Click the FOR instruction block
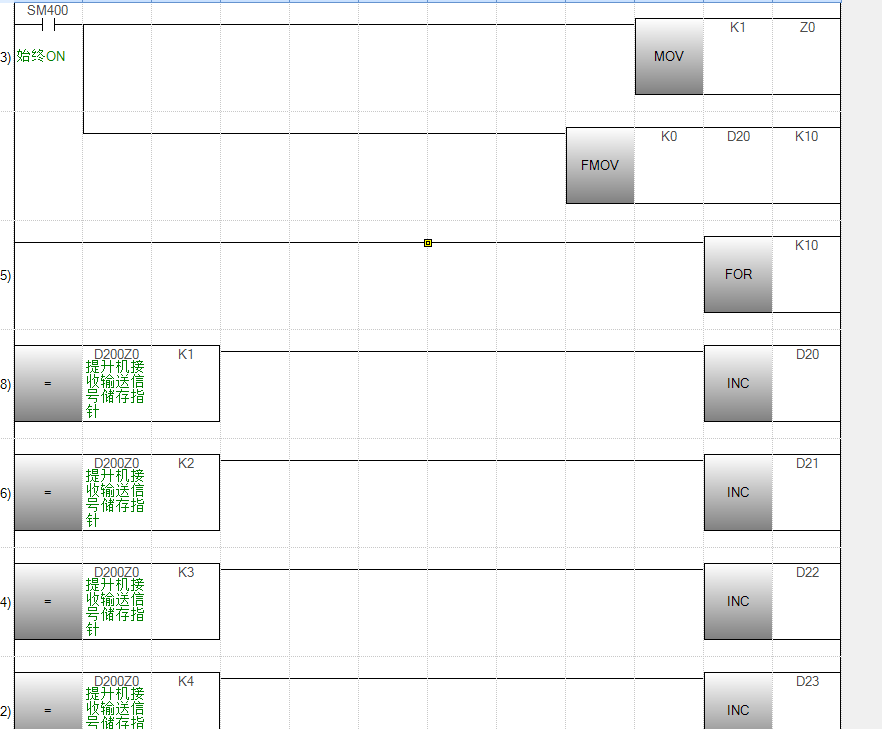This screenshot has width=882, height=729. 738,274
